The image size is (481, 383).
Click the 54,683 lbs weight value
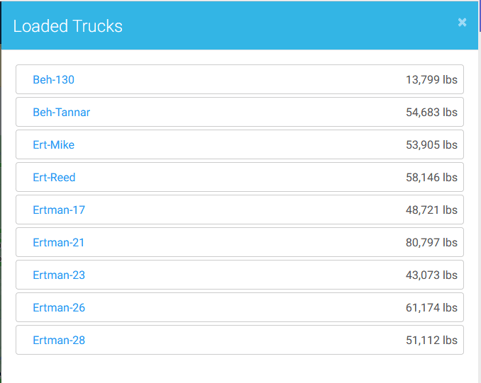click(x=431, y=112)
